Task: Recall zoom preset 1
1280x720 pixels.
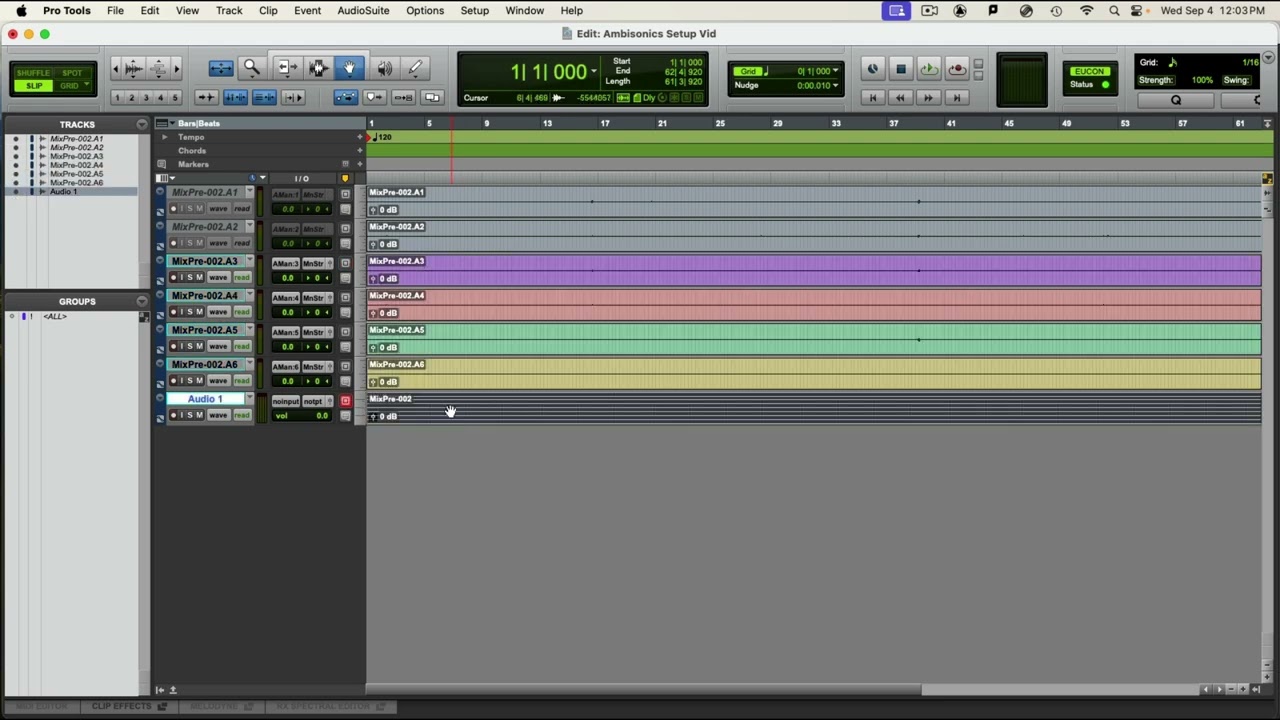Action: click(117, 98)
